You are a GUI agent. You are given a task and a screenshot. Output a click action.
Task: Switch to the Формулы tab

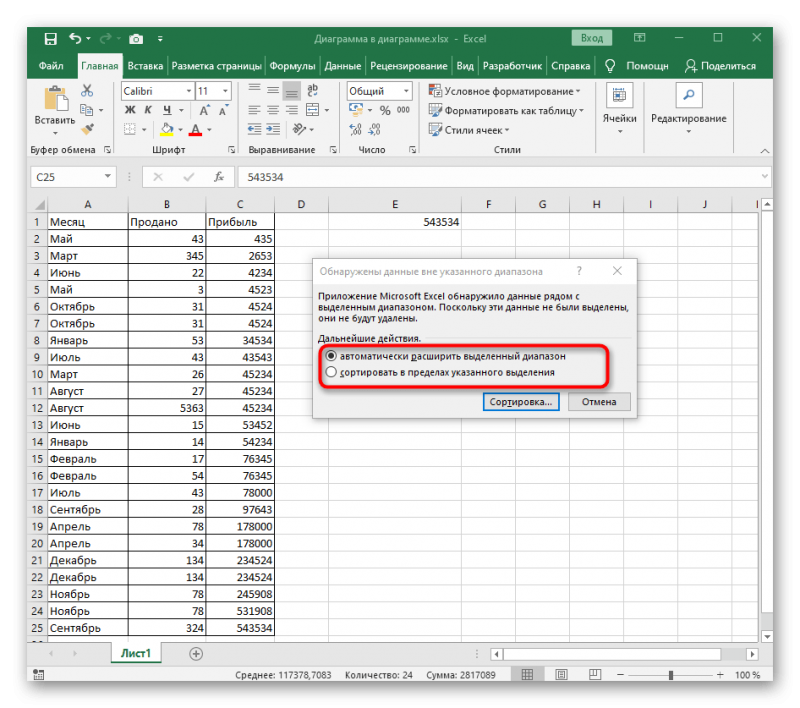(x=292, y=66)
